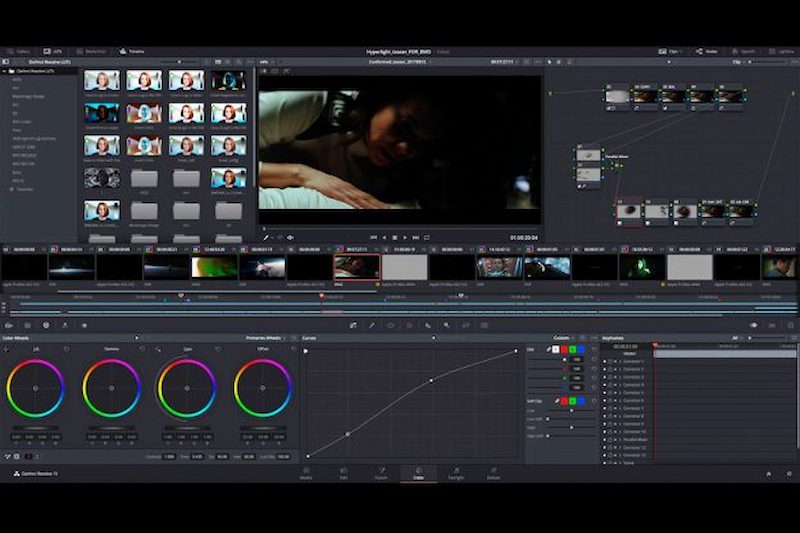The image size is (800, 533).
Task: Open the project manager home icon
Action: pyautogui.click(x=769, y=474)
